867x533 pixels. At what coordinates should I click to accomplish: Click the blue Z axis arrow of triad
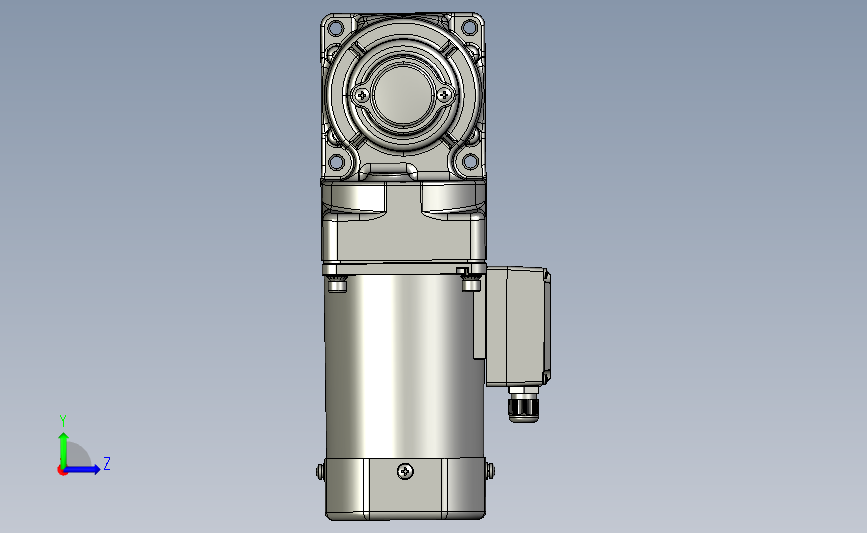[x=83, y=470]
